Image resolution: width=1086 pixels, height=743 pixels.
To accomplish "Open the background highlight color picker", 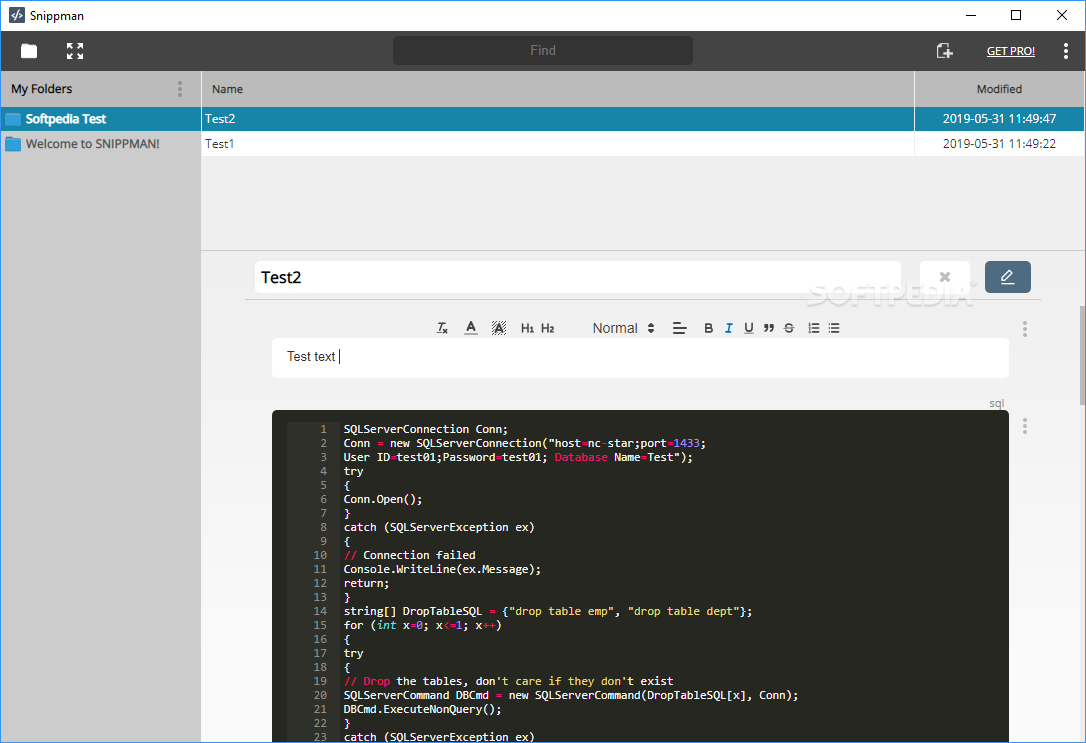I will point(499,328).
